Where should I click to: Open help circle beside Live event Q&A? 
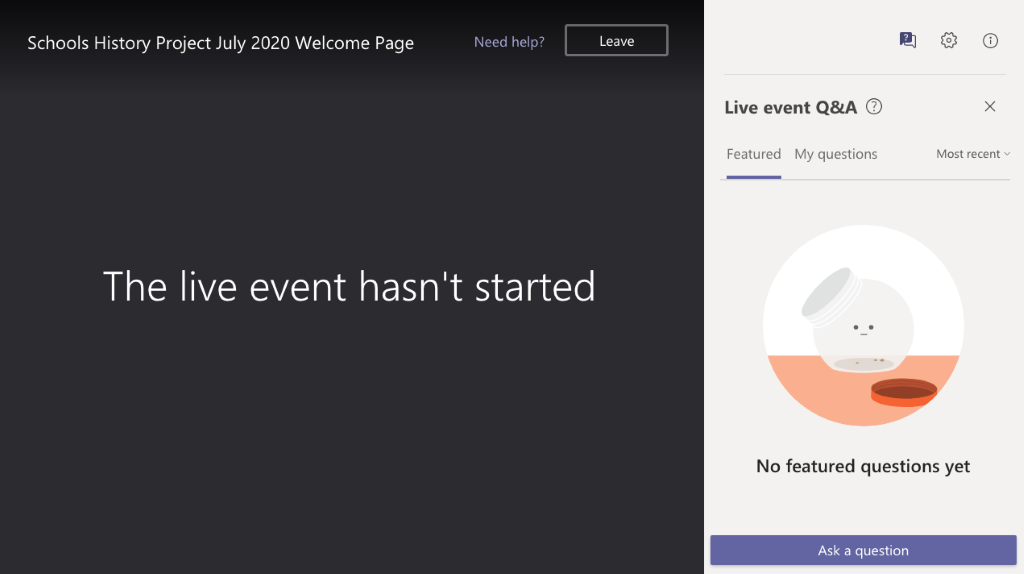(x=874, y=106)
